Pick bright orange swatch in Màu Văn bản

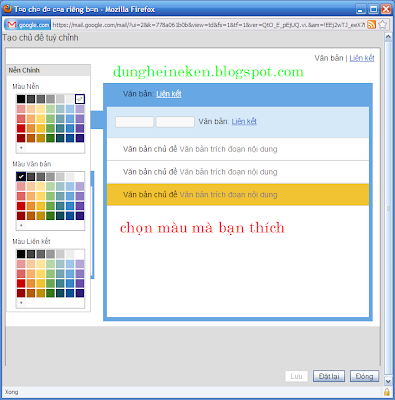(x=31, y=206)
